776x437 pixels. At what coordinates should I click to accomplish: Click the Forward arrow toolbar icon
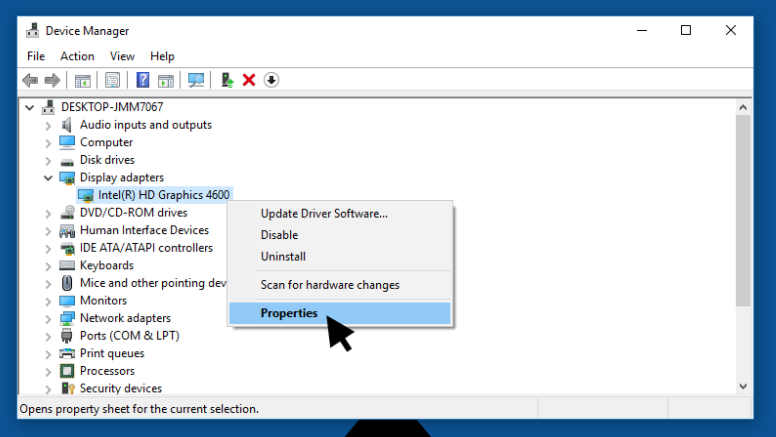52,80
